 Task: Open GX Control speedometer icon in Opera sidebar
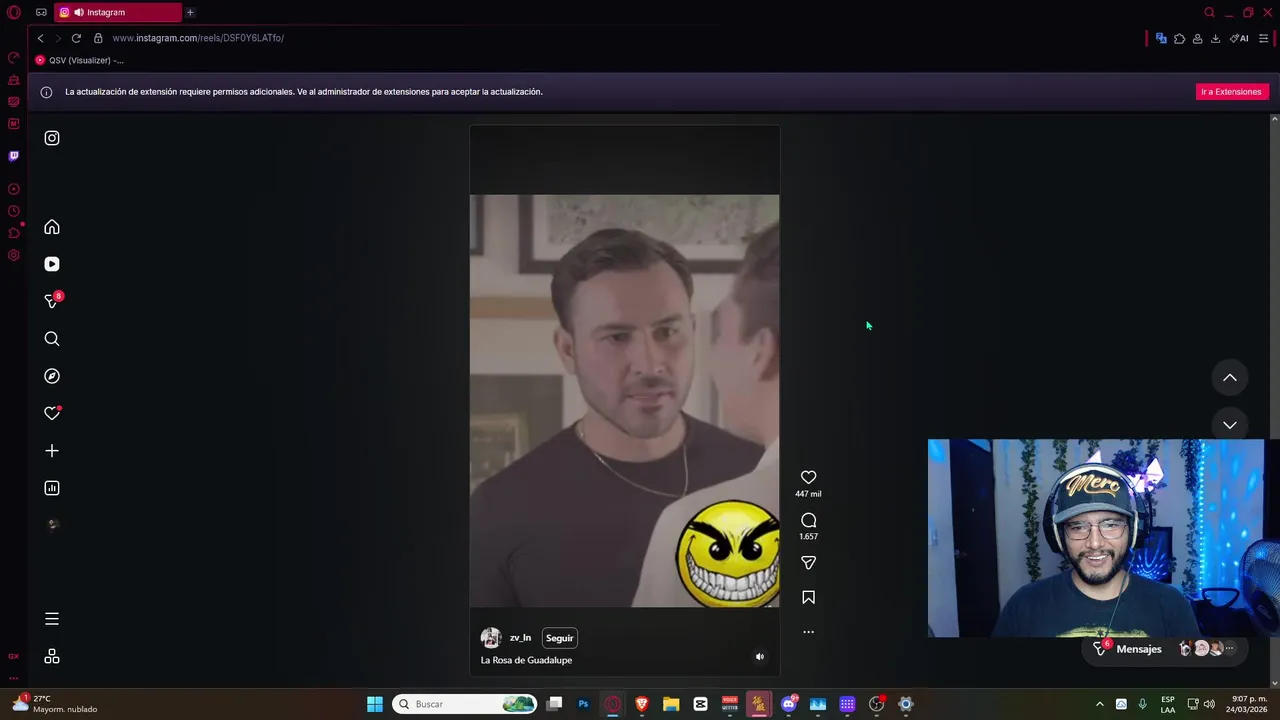tap(14, 57)
